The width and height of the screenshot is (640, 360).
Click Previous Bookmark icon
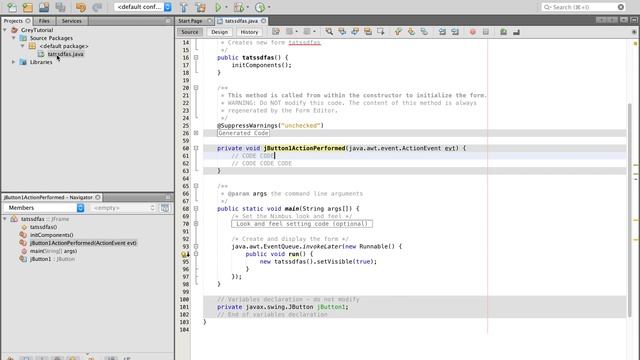398,32
